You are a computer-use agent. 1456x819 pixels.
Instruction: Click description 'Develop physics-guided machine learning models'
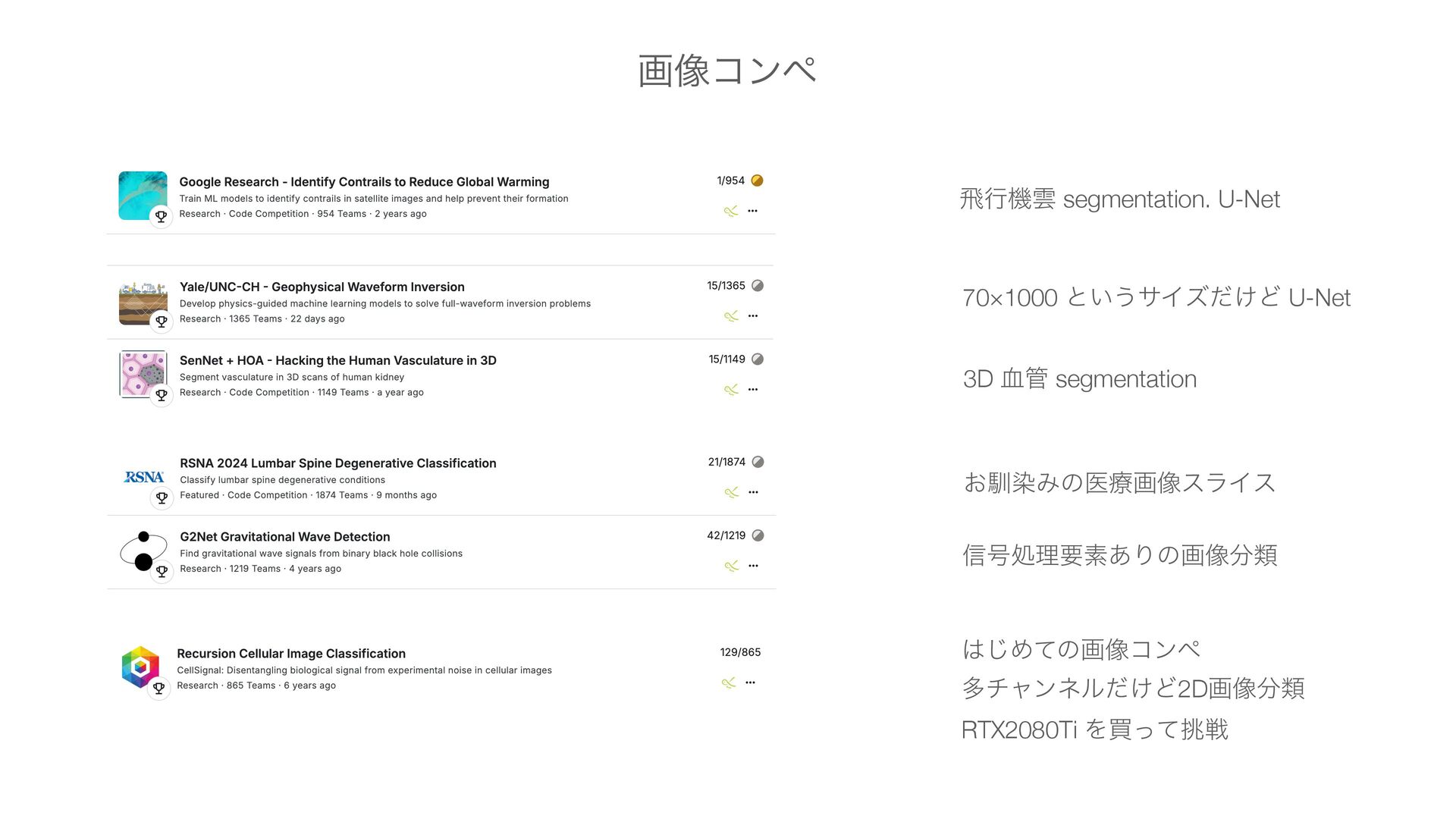pos(385,303)
